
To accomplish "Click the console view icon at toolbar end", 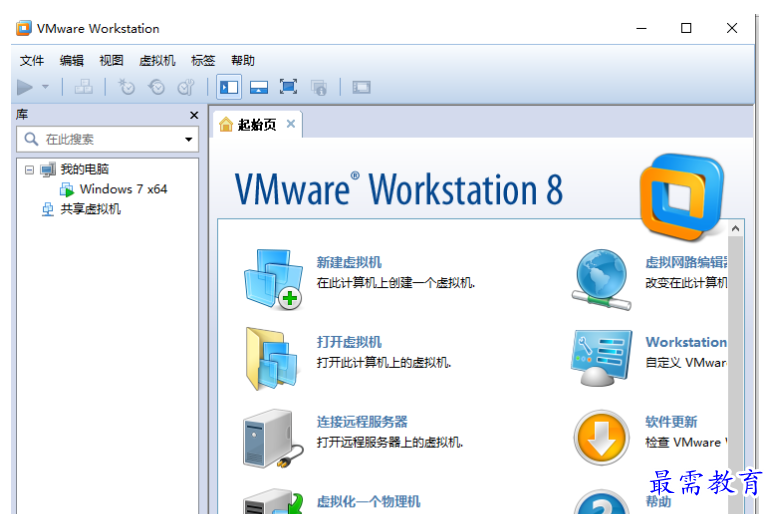I will [361, 88].
